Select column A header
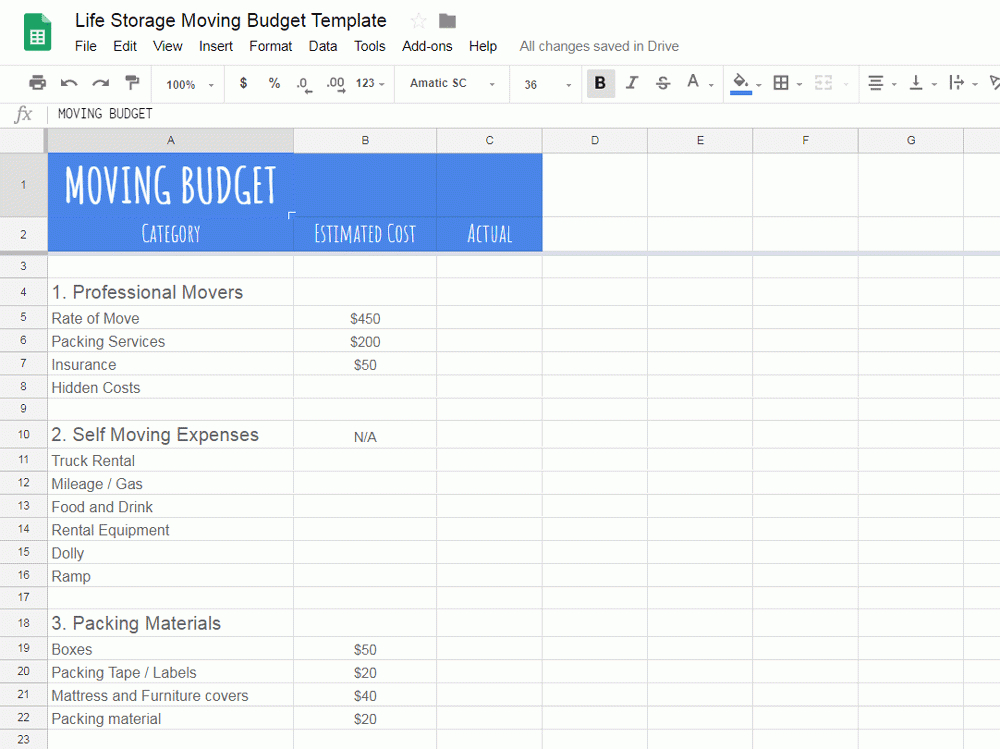The image size is (1000, 749). tap(171, 140)
